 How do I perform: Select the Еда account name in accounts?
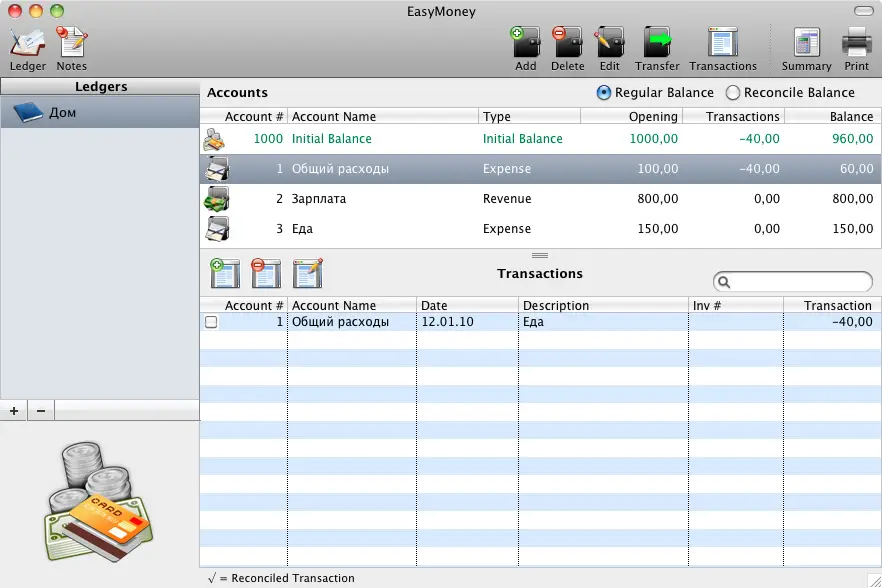[302, 229]
